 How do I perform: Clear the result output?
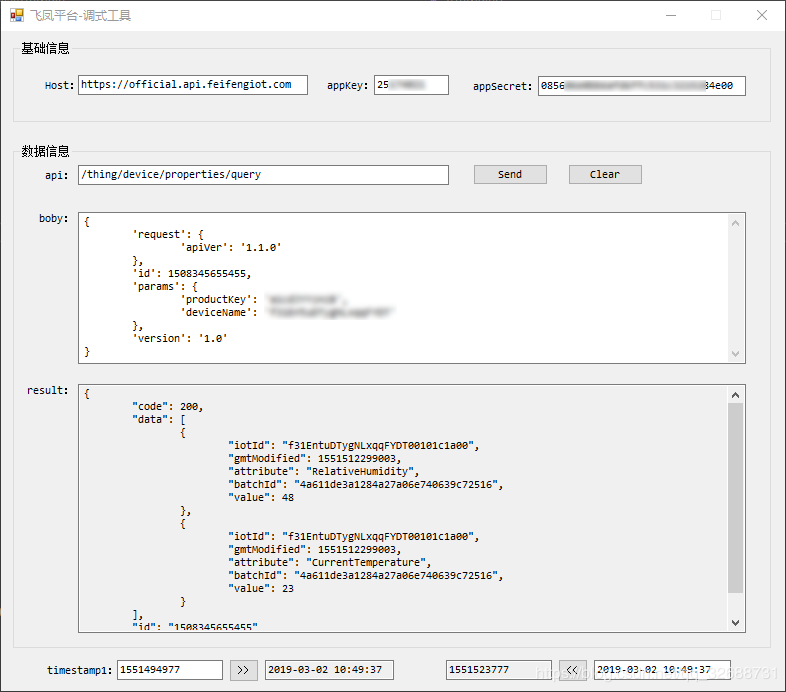(x=605, y=175)
